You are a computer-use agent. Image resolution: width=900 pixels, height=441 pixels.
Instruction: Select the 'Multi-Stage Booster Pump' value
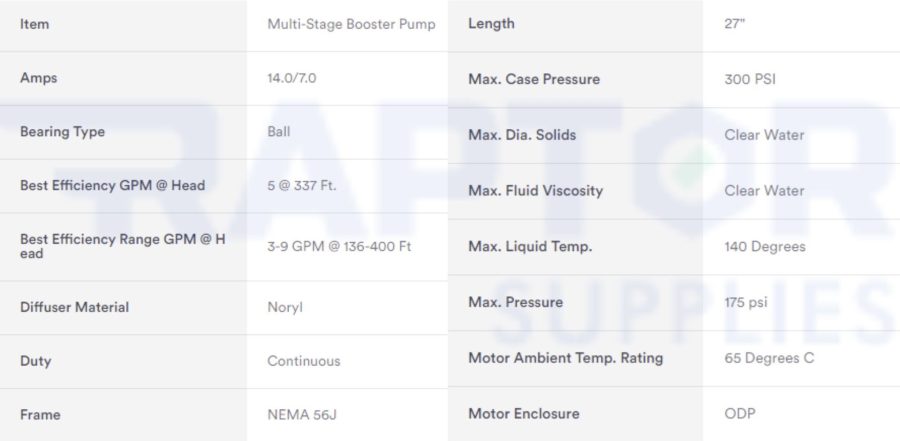pos(351,24)
